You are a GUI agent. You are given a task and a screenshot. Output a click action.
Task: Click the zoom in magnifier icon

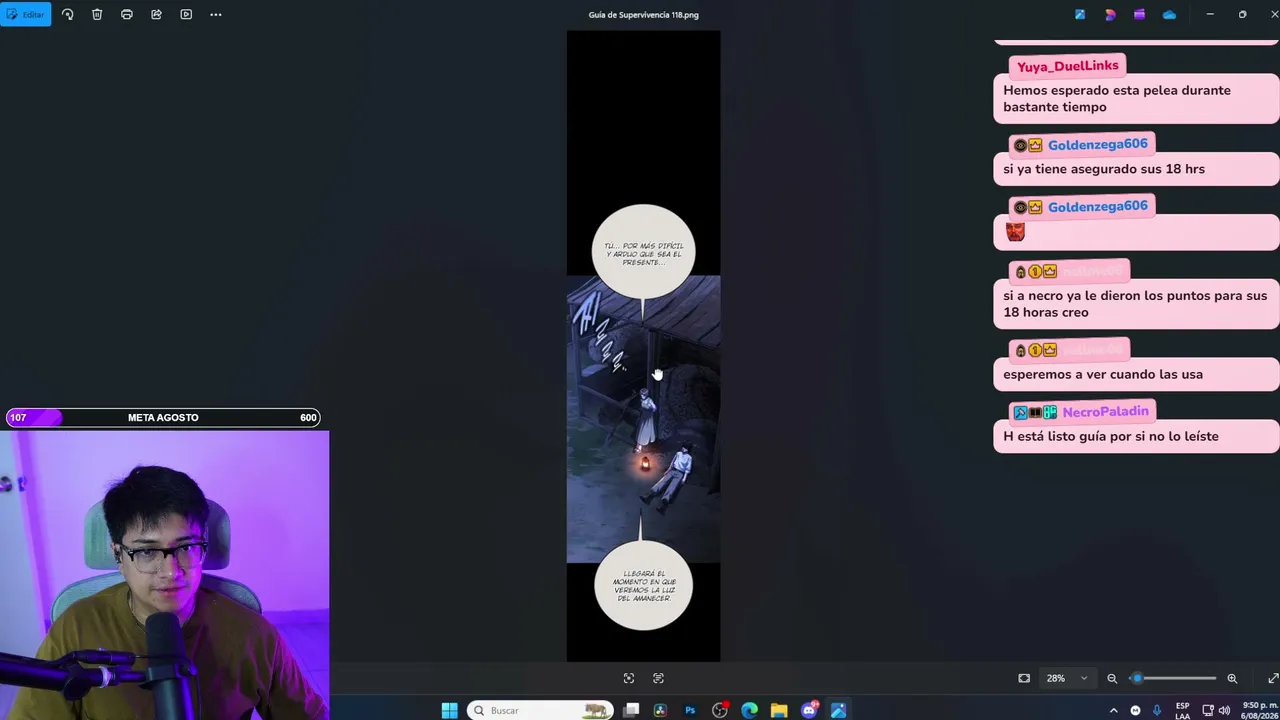tap(1232, 678)
